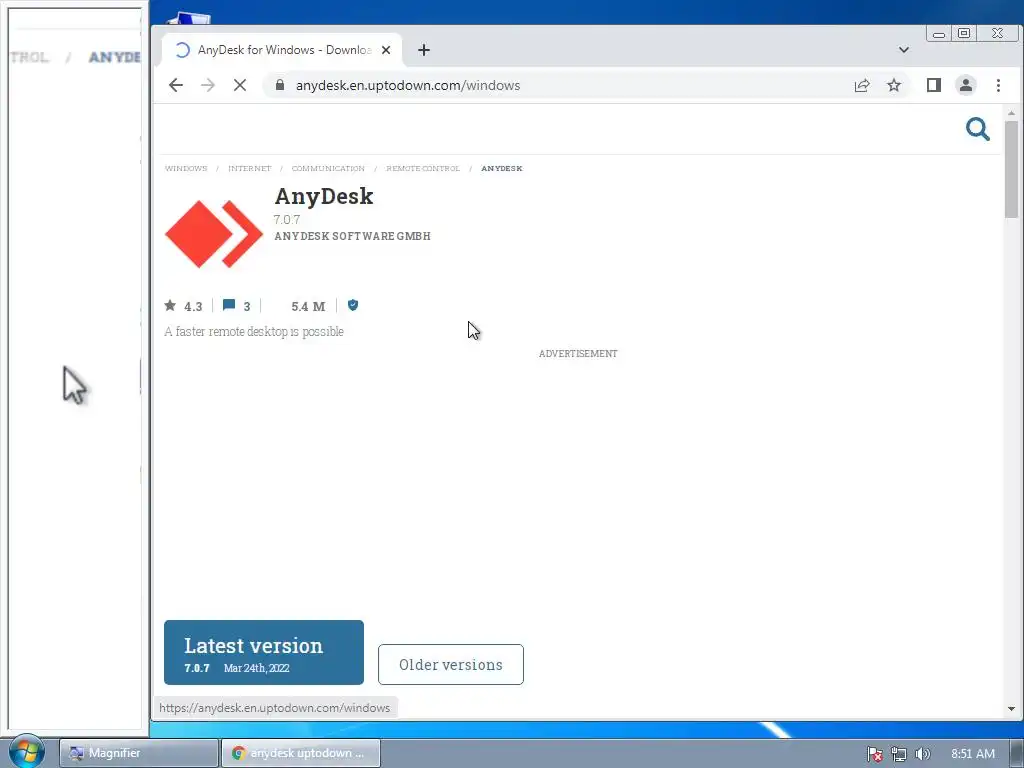
Task: Switch to Chrome anydesk uptodown taskbar button
Action: (301, 753)
